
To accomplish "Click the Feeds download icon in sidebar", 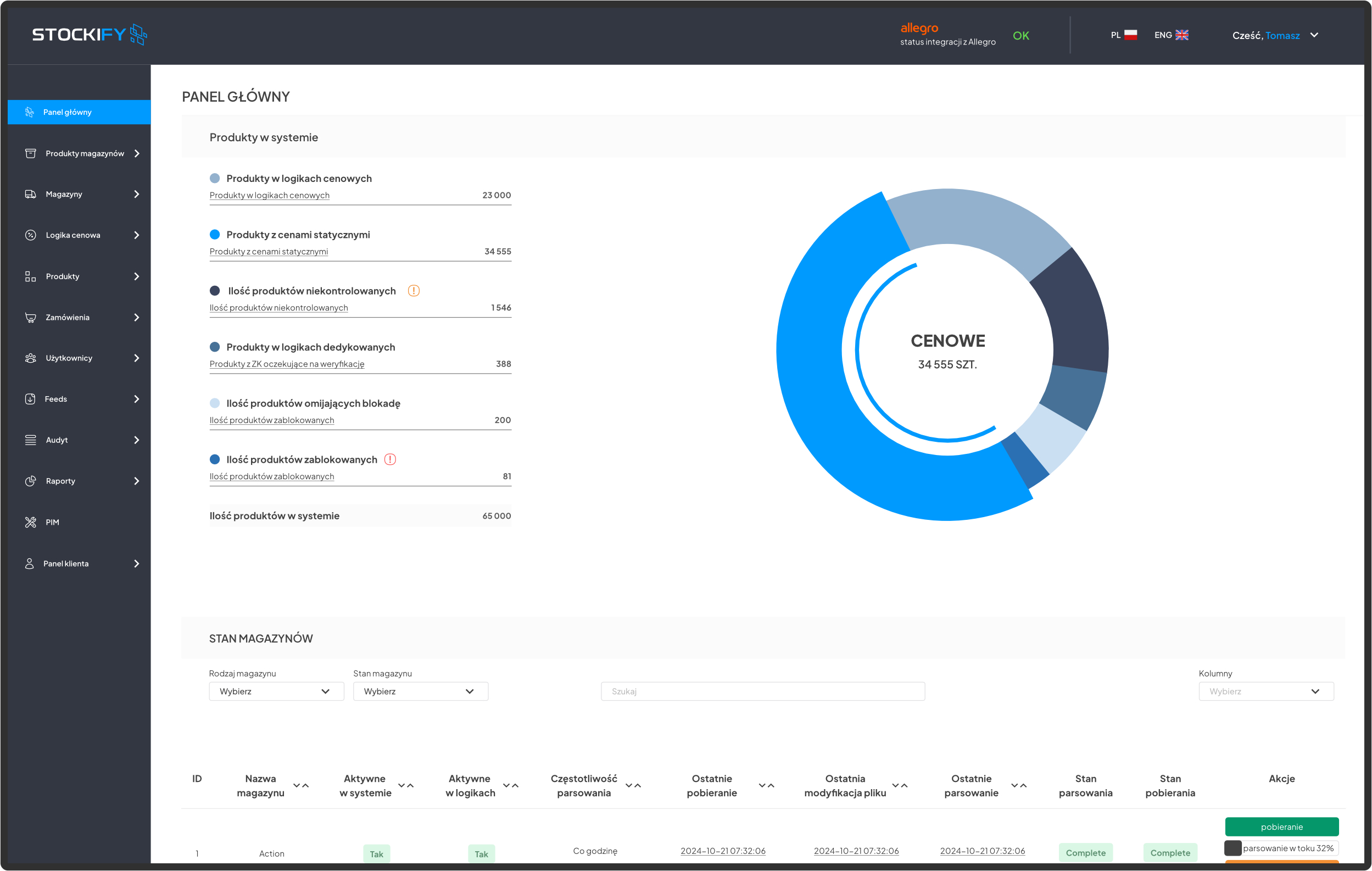I will [x=30, y=399].
